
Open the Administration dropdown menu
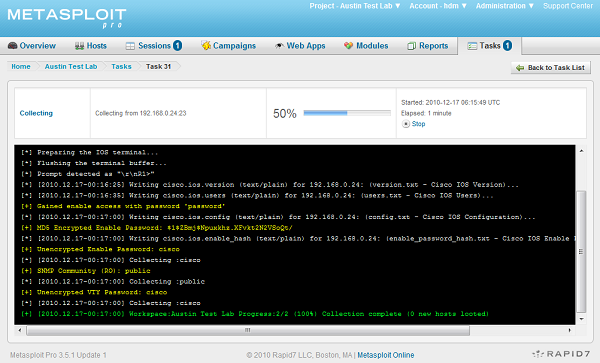coord(505,6)
